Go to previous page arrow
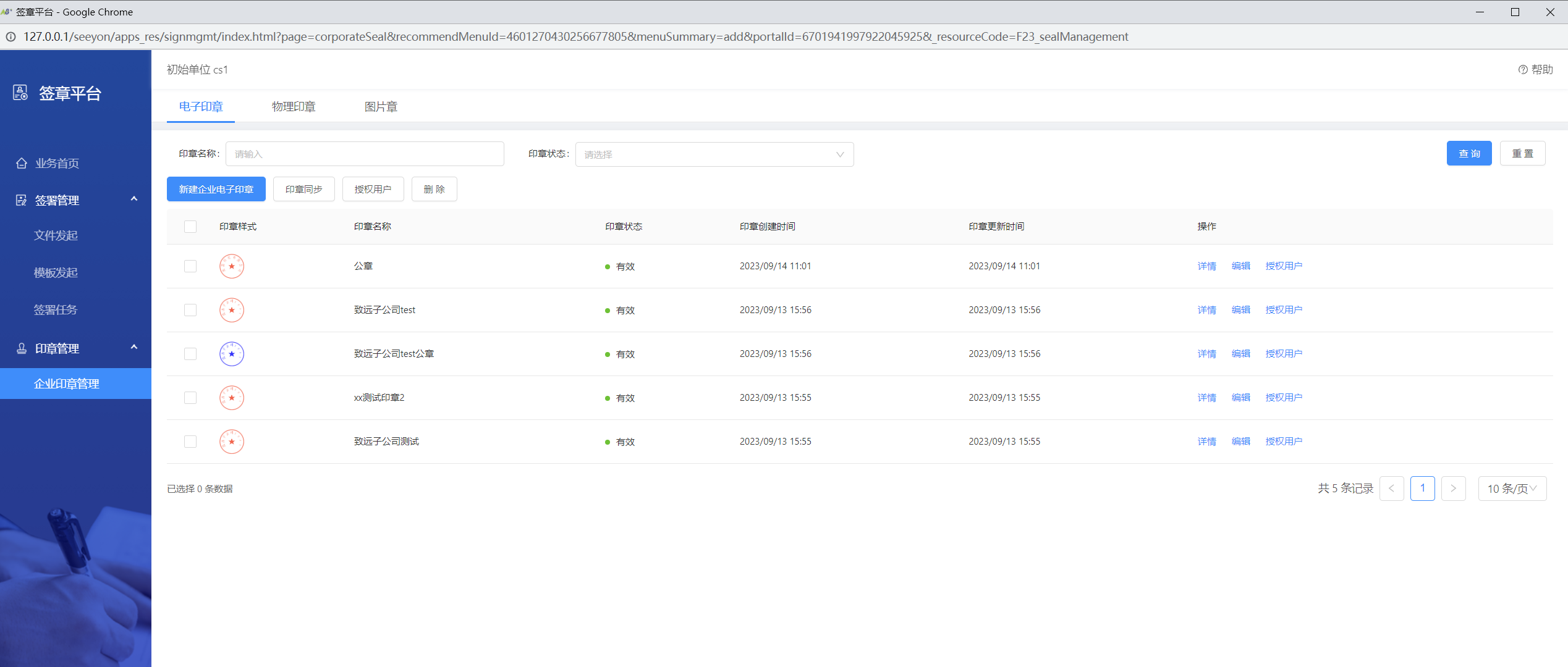This screenshot has height=667, width=1568. (1391, 489)
